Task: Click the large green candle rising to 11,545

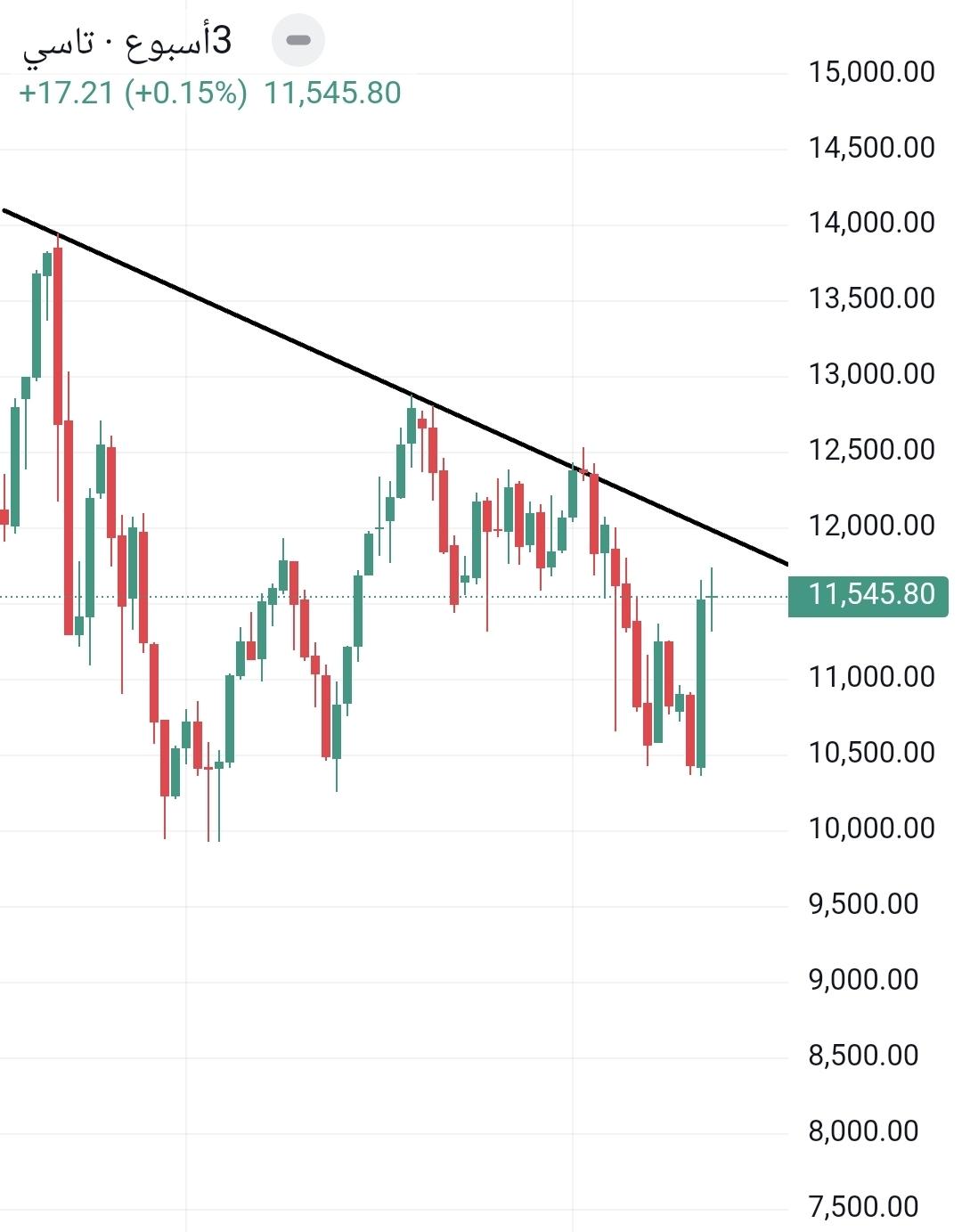Action: click(x=701, y=682)
